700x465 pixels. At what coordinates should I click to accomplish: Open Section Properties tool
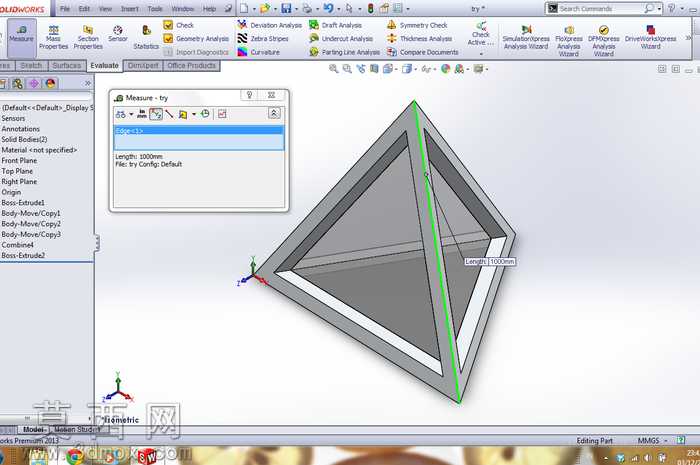pos(88,37)
